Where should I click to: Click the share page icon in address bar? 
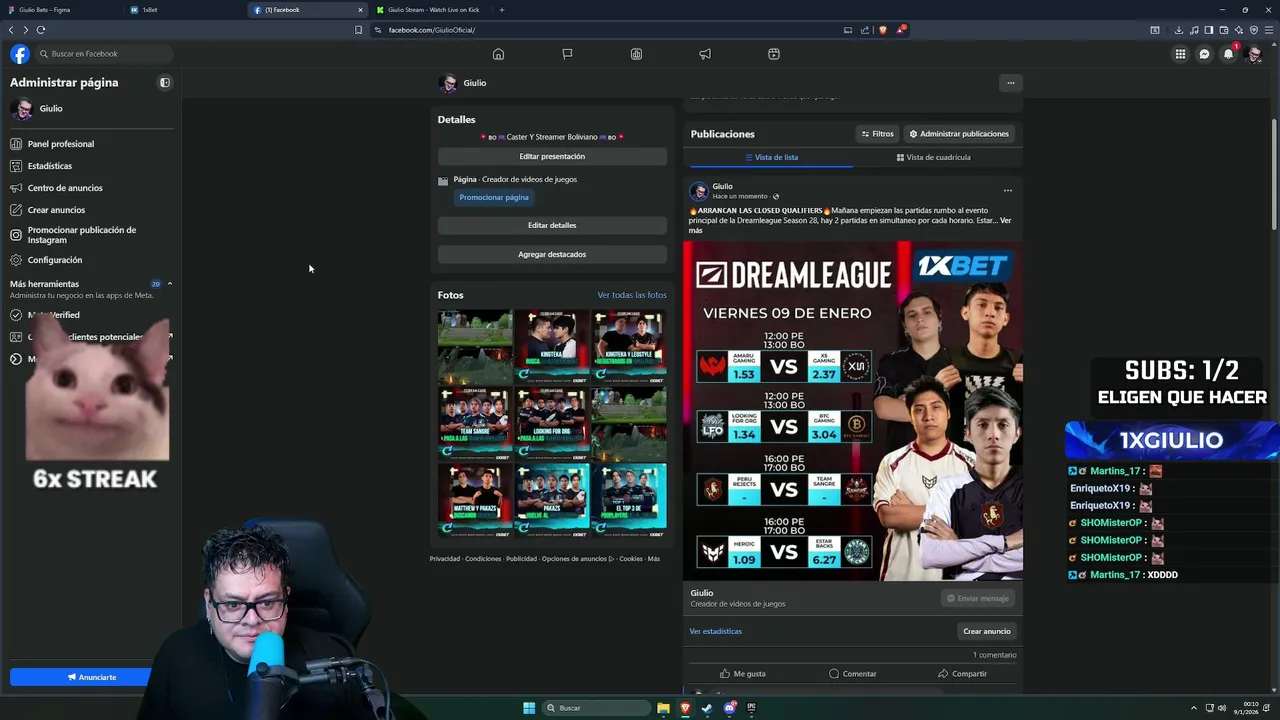[865, 30]
